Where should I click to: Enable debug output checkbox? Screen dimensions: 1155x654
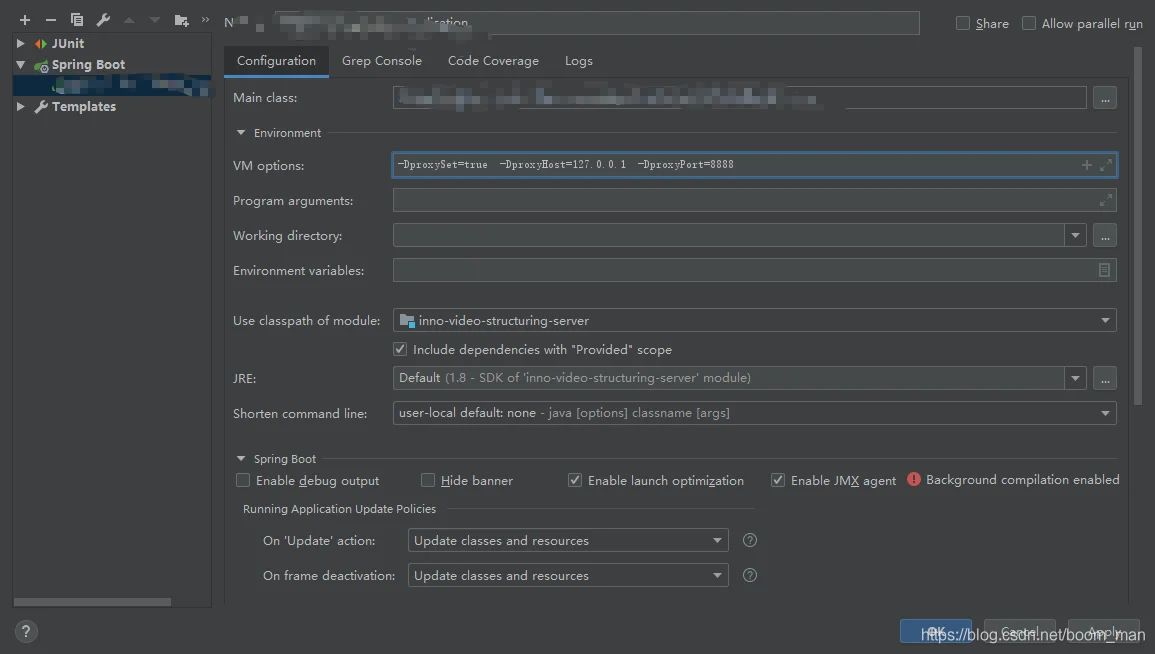243,480
